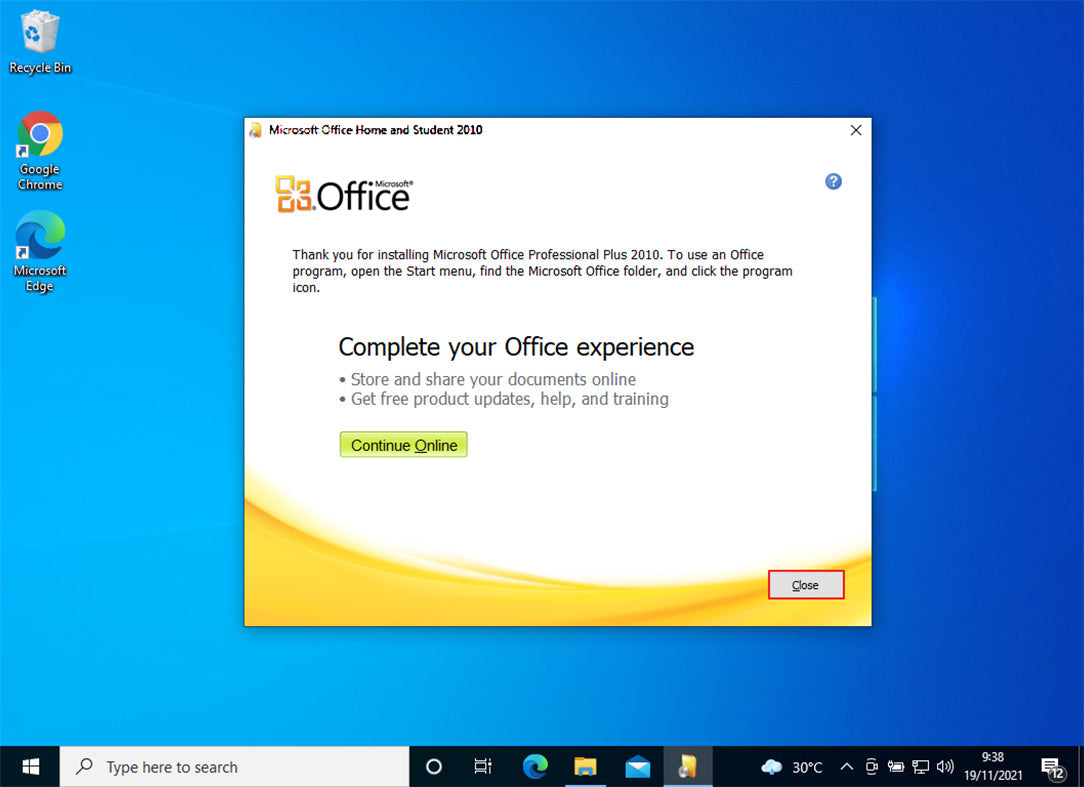The height and width of the screenshot is (787, 1084).
Task: Check the 30°C weather widget
Action: pos(791,766)
